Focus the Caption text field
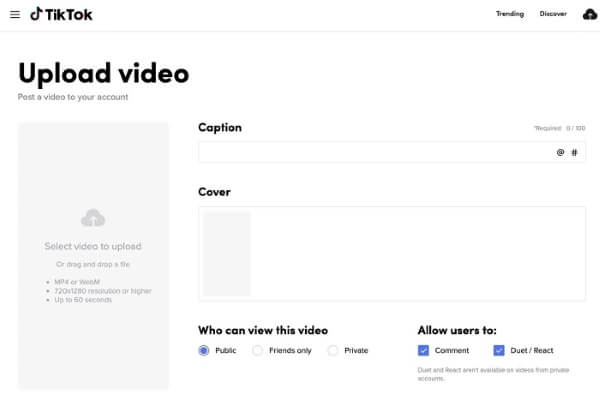This screenshot has height=413, width=600. 375,152
